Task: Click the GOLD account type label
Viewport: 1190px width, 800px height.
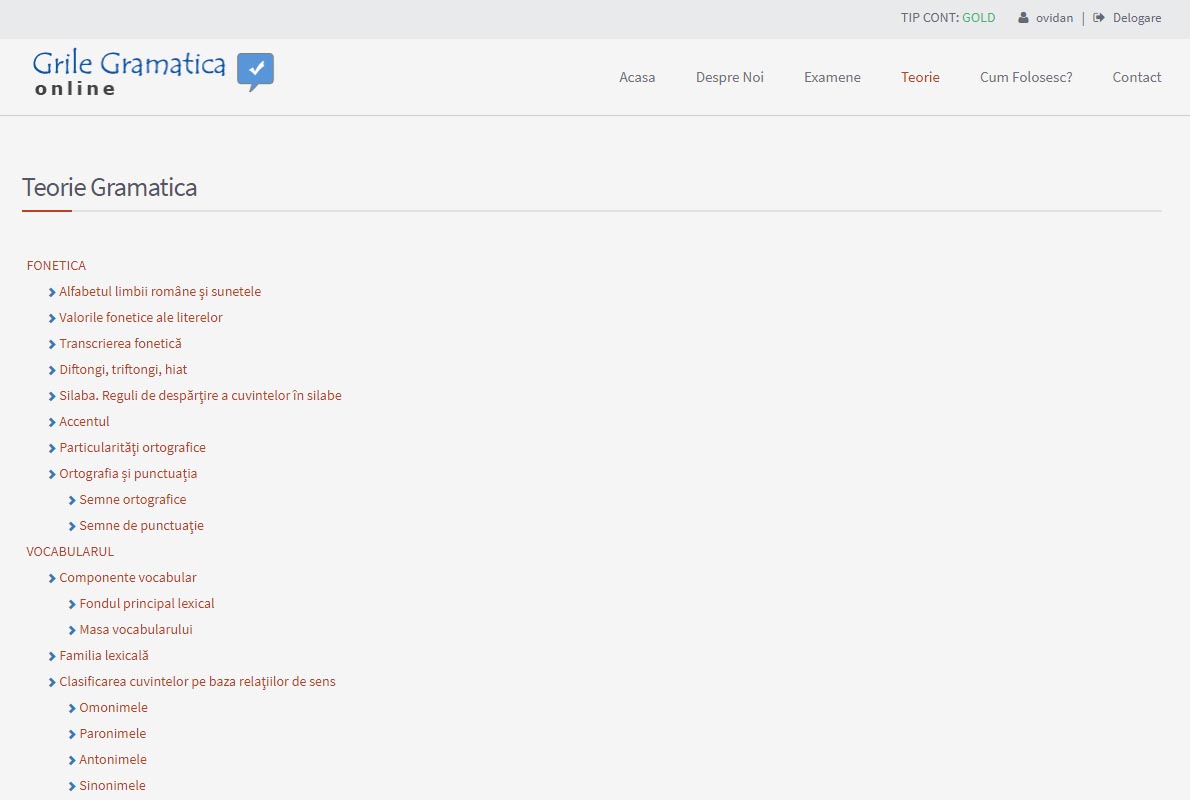Action: click(978, 18)
